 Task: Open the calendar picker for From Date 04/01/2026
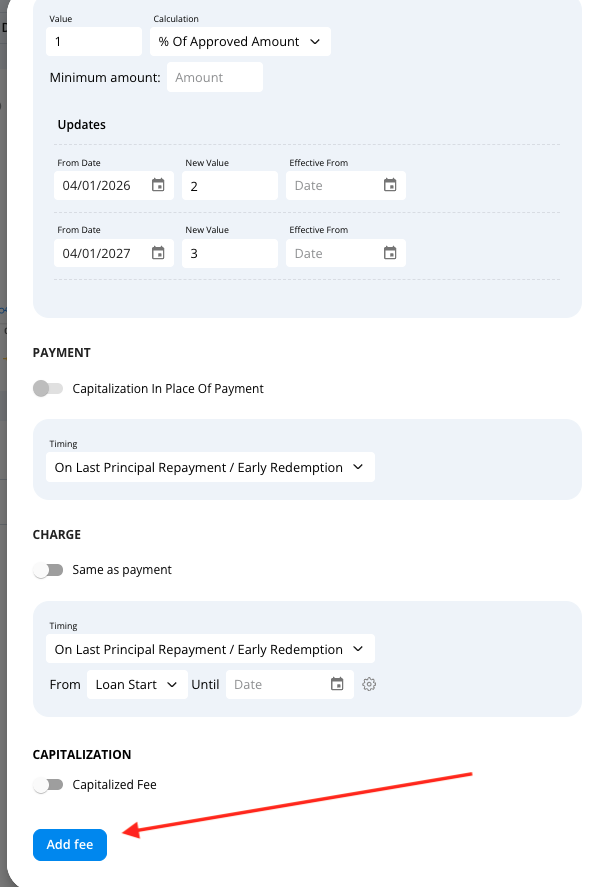(x=158, y=185)
